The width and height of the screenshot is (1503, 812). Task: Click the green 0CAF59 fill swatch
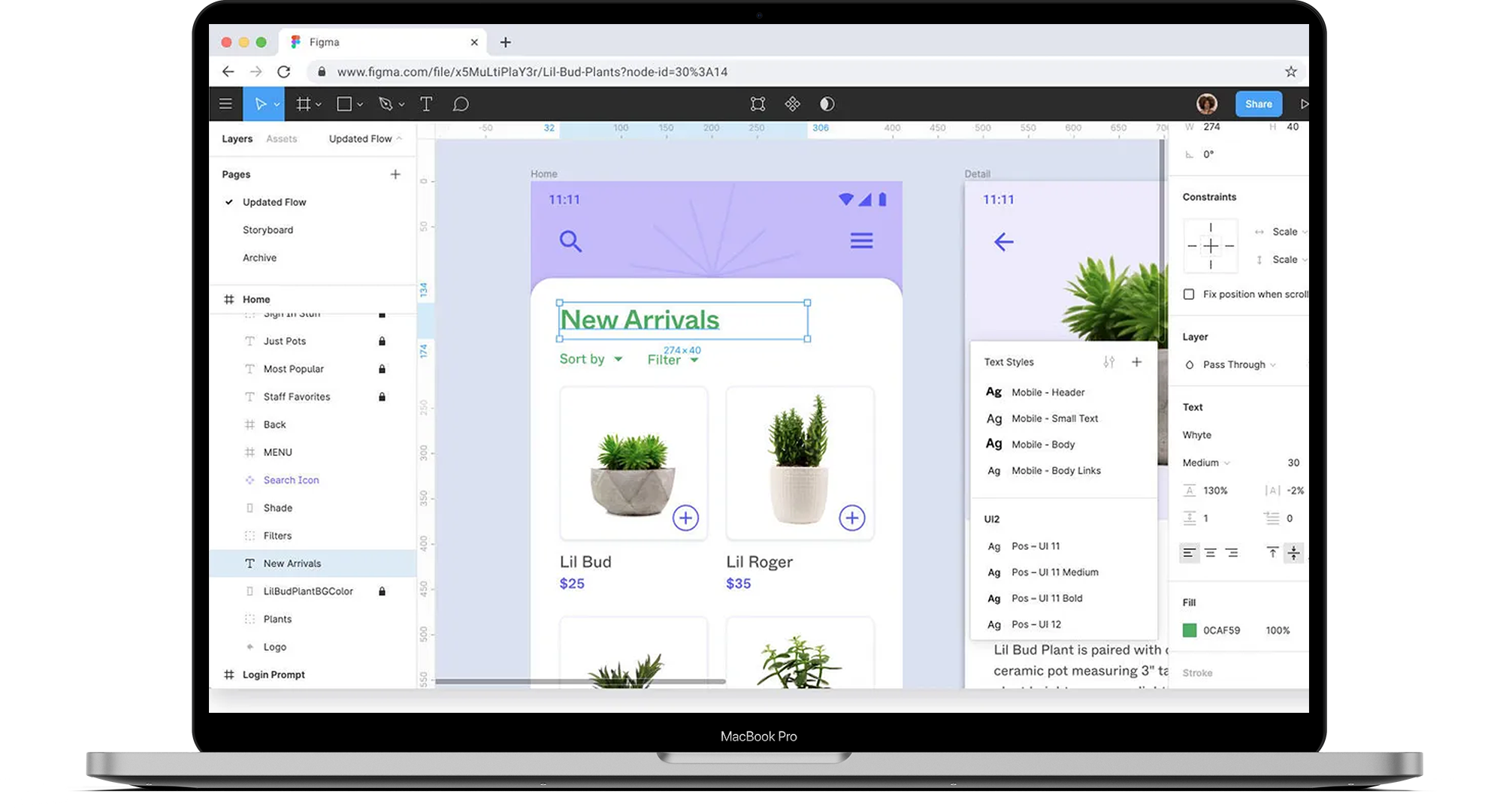pyautogui.click(x=1190, y=630)
